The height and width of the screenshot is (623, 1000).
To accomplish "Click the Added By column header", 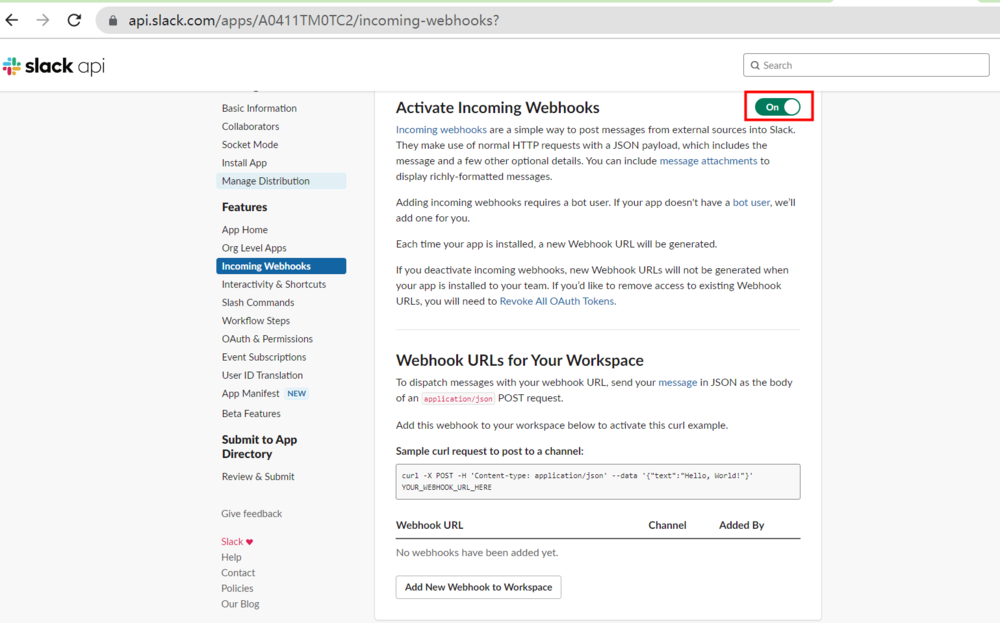I will [x=741, y=525].
